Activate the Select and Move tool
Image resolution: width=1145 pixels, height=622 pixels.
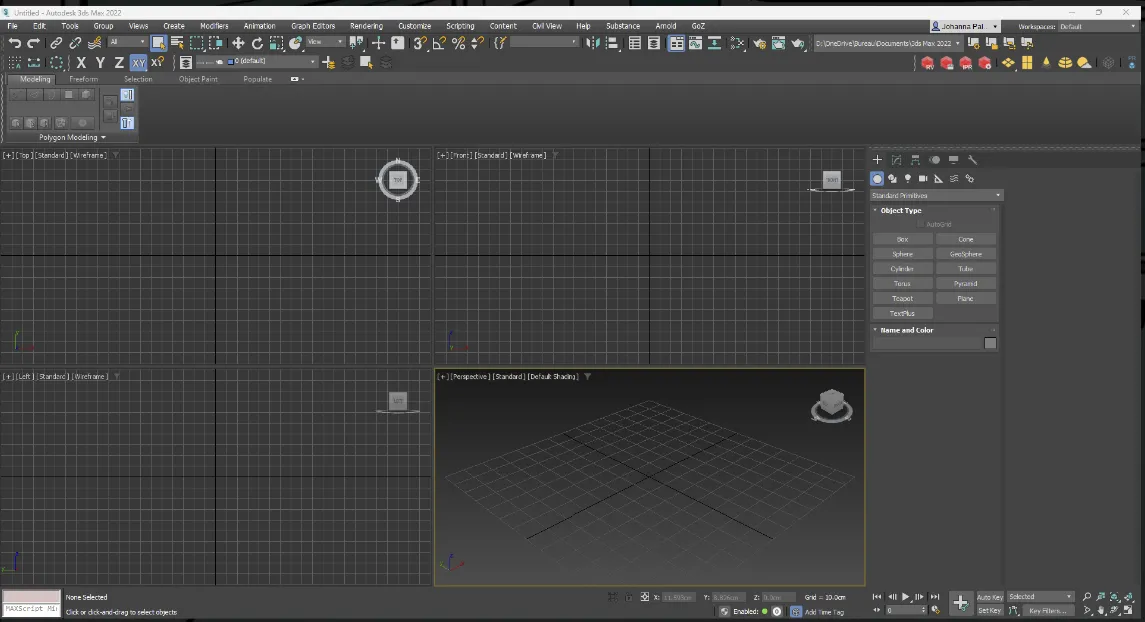click(x=238, y=43)
